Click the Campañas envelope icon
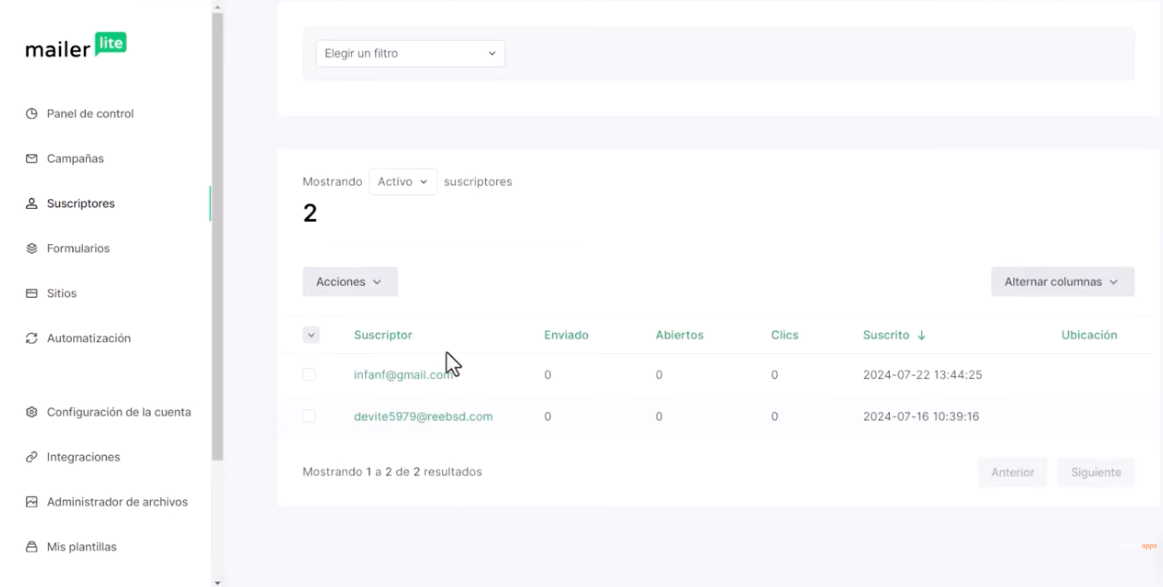 click(x=31, y=159)
